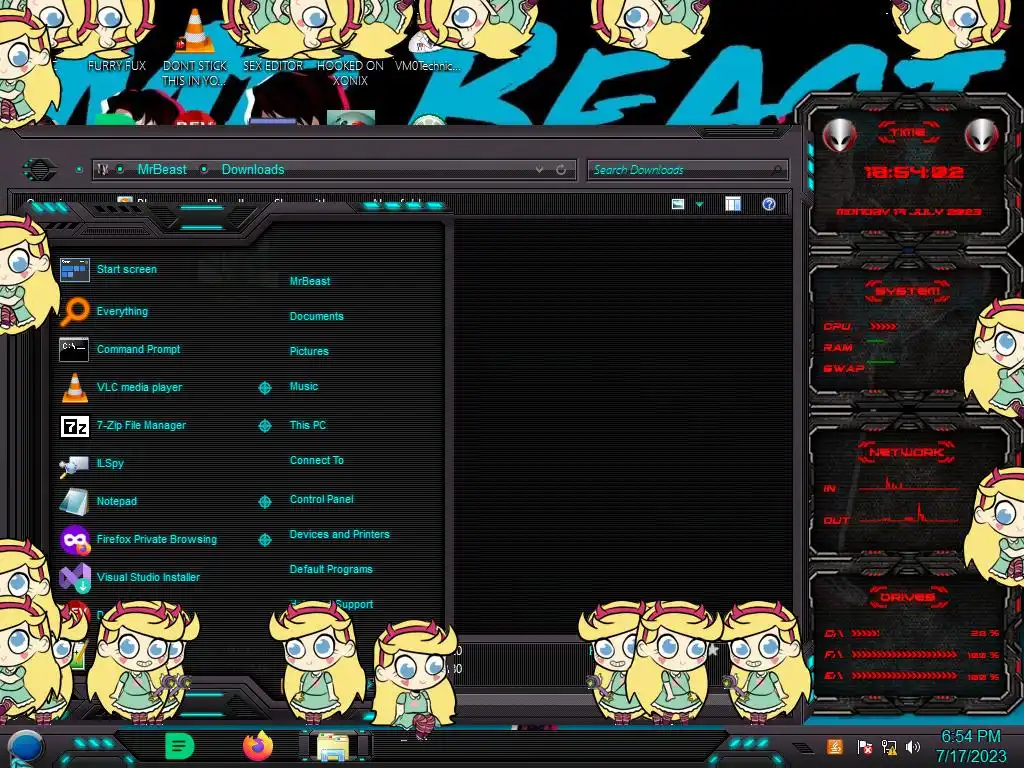Click the Start orb button
Screen dimensions: 1024x768
tap(24, 747)
